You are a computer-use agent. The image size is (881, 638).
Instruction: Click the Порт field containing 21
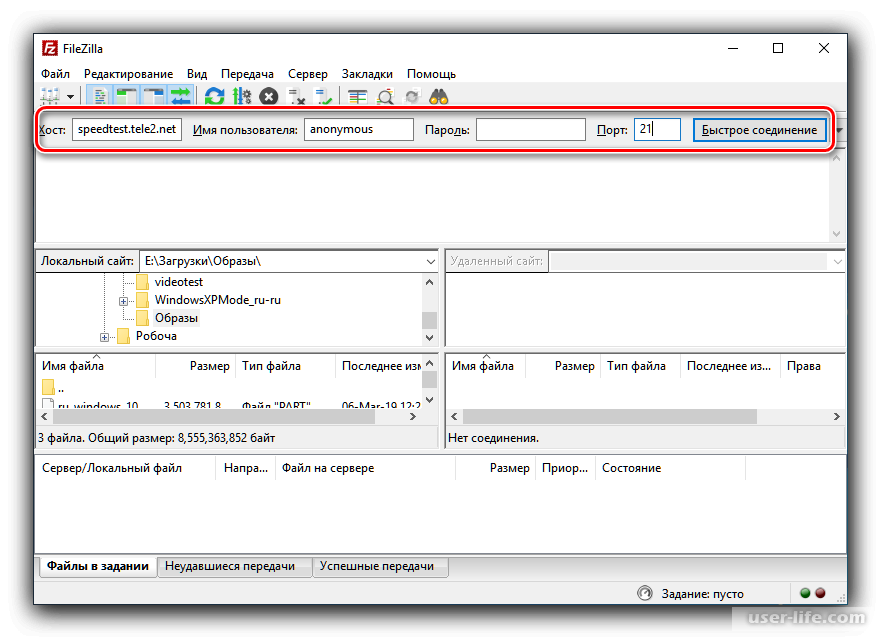coord(657,129)
